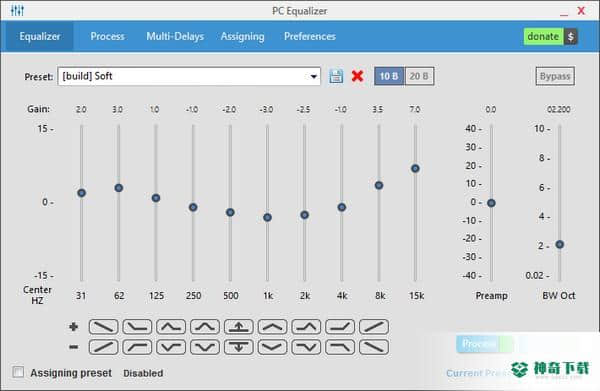Apply the minus-row wide valley curve
The height and width of the screenshot is (391, 600).
[x=272, y=347]
